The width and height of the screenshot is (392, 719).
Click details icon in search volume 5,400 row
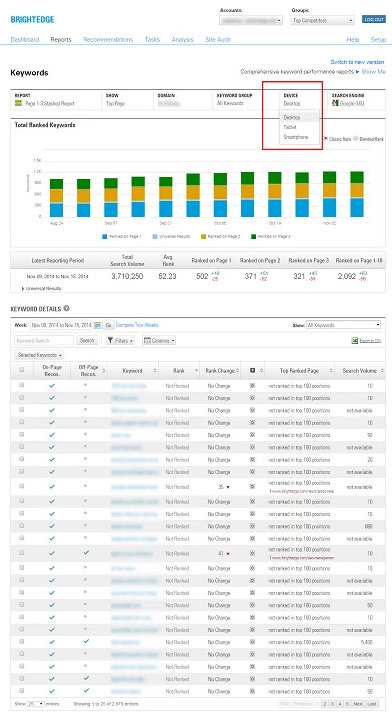point(252,642)
